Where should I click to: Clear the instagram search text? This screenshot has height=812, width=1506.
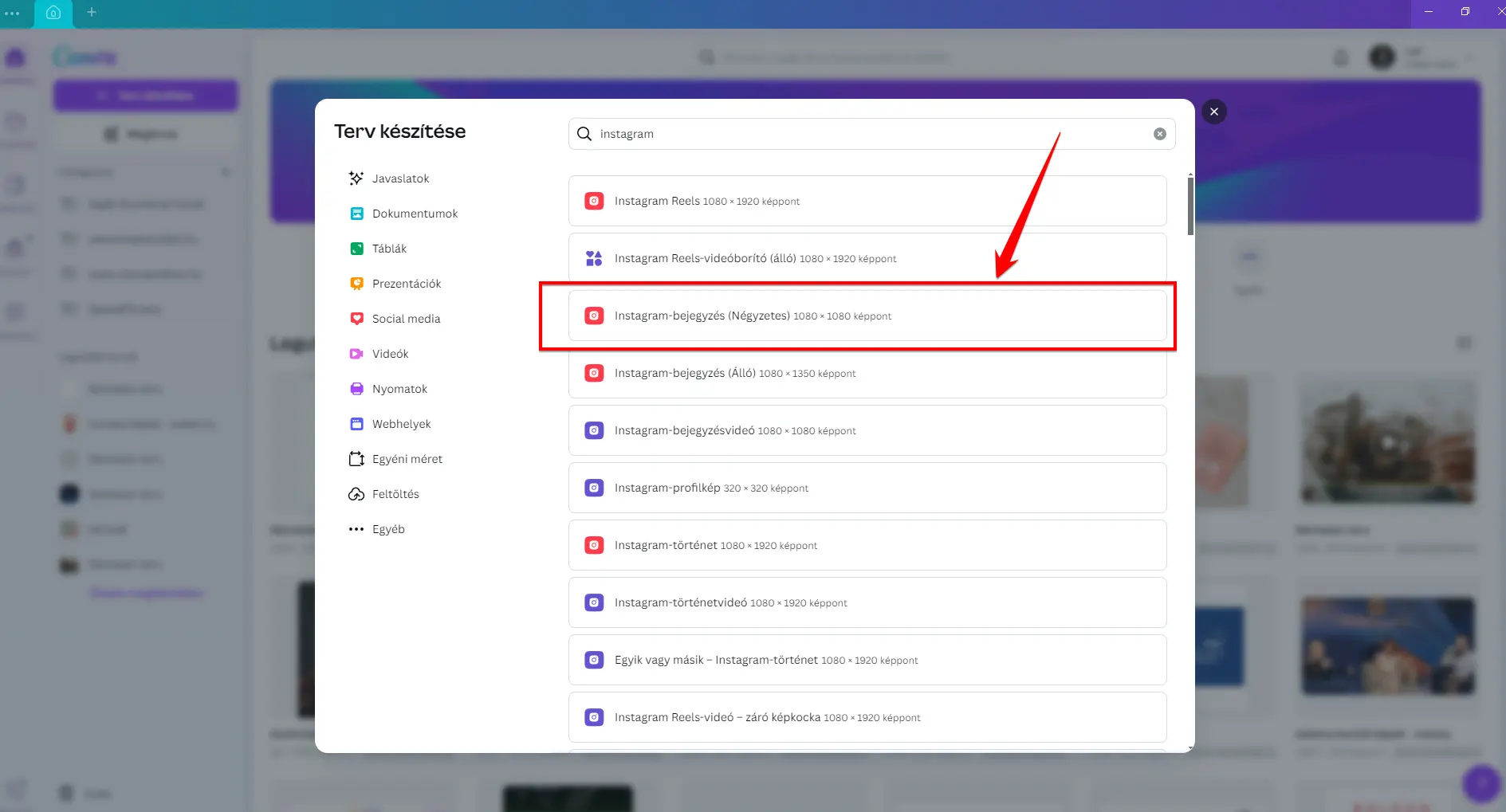tap(1160, 134)
